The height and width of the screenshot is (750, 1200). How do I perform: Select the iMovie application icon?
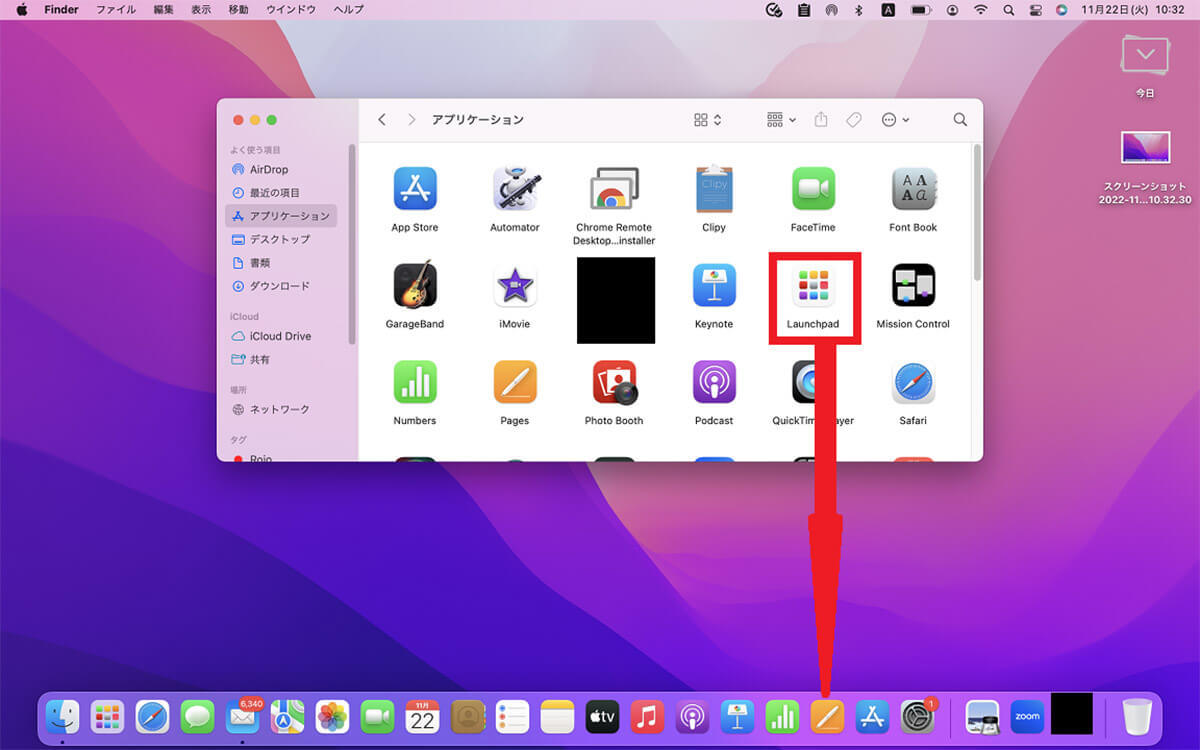point(515,286)
